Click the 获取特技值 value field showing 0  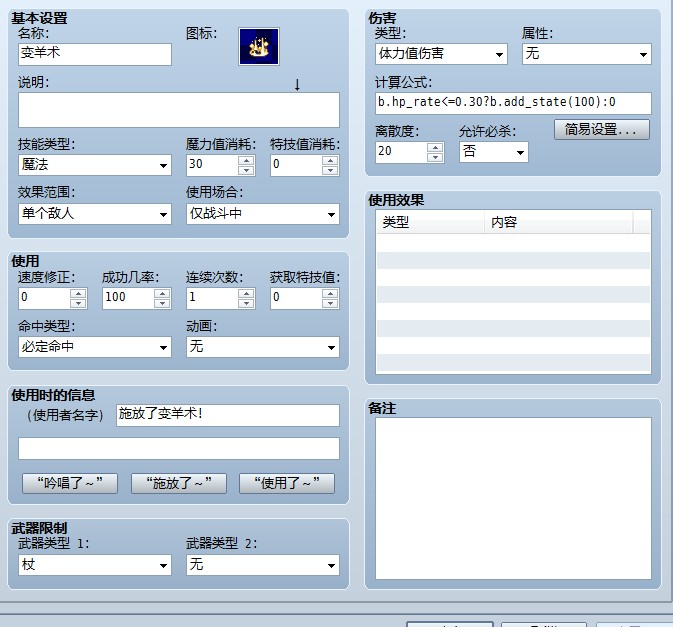pyautogui.click(x=296, y=298)
